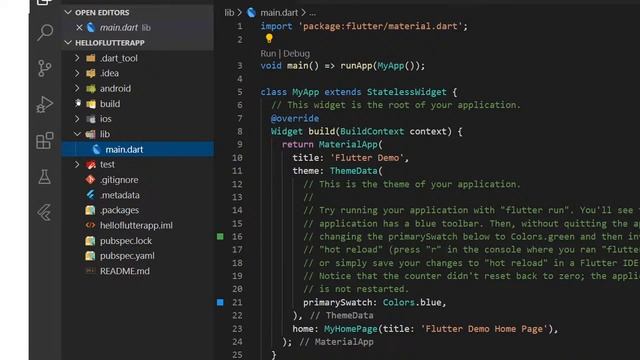Click lib in the breadcrumb
The width and height of the screenshot is (640, 360).
pyautogui.click(x=229, y=13)
